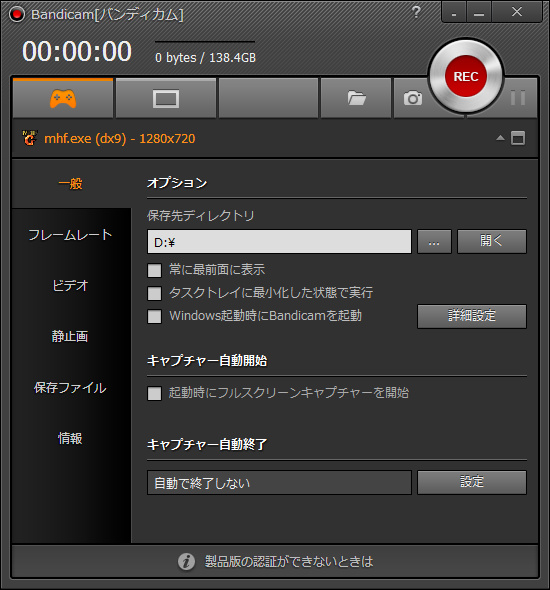
Task: Click the info icon in the bottom bar
Action: [186, 561]
